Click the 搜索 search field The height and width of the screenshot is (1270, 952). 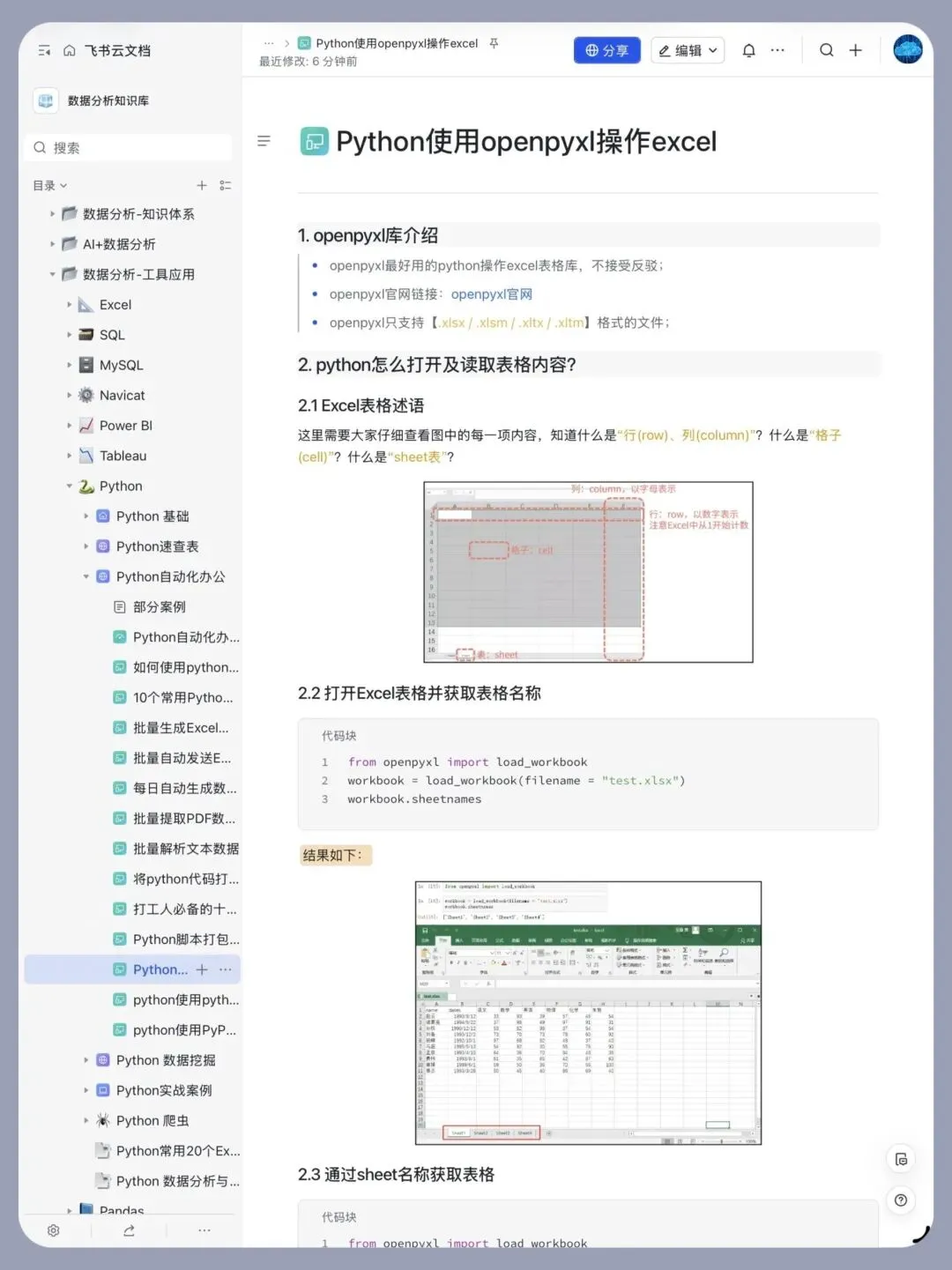click(x=130, y=147)
